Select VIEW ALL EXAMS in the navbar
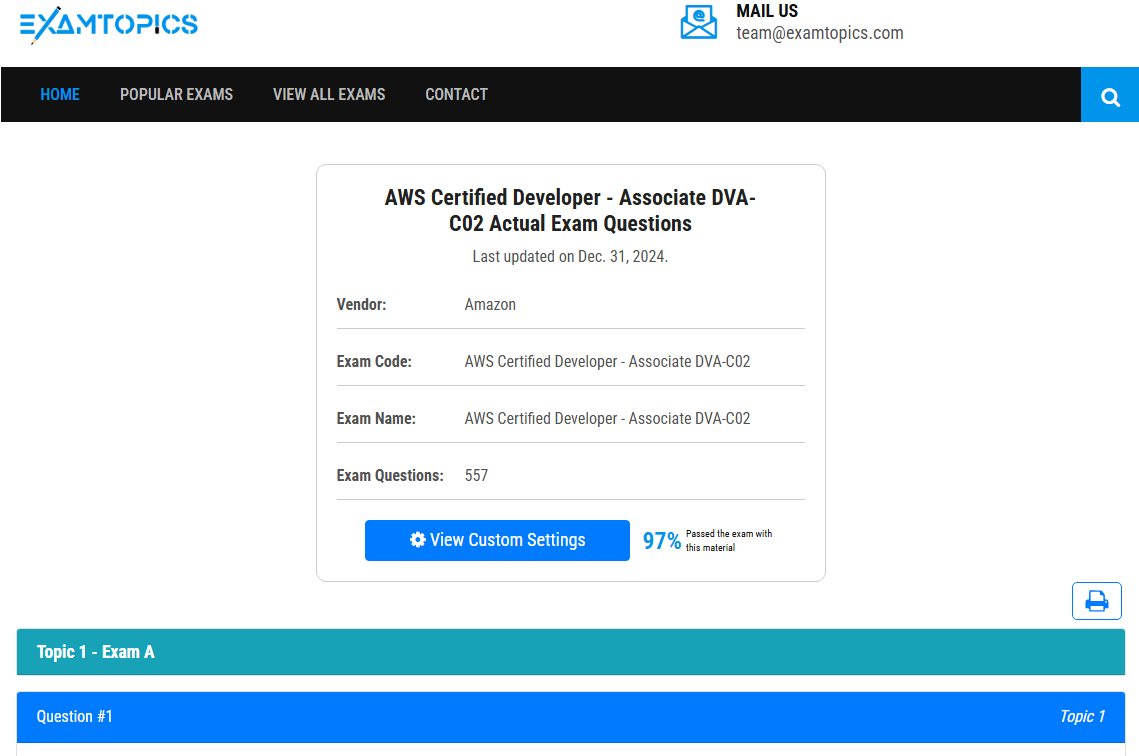 (329, 95)
